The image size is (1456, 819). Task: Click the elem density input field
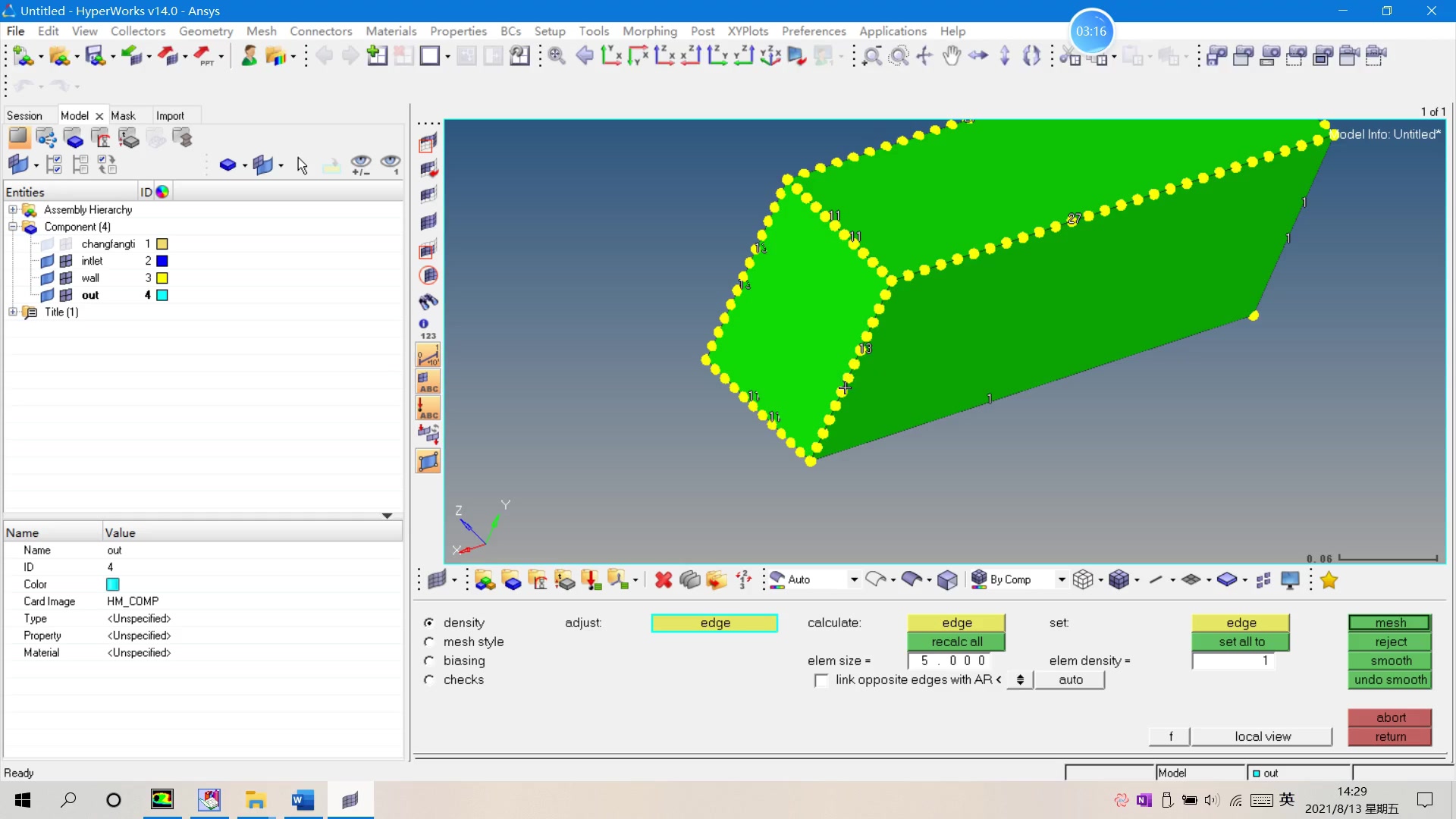(x=1232, y=661)
